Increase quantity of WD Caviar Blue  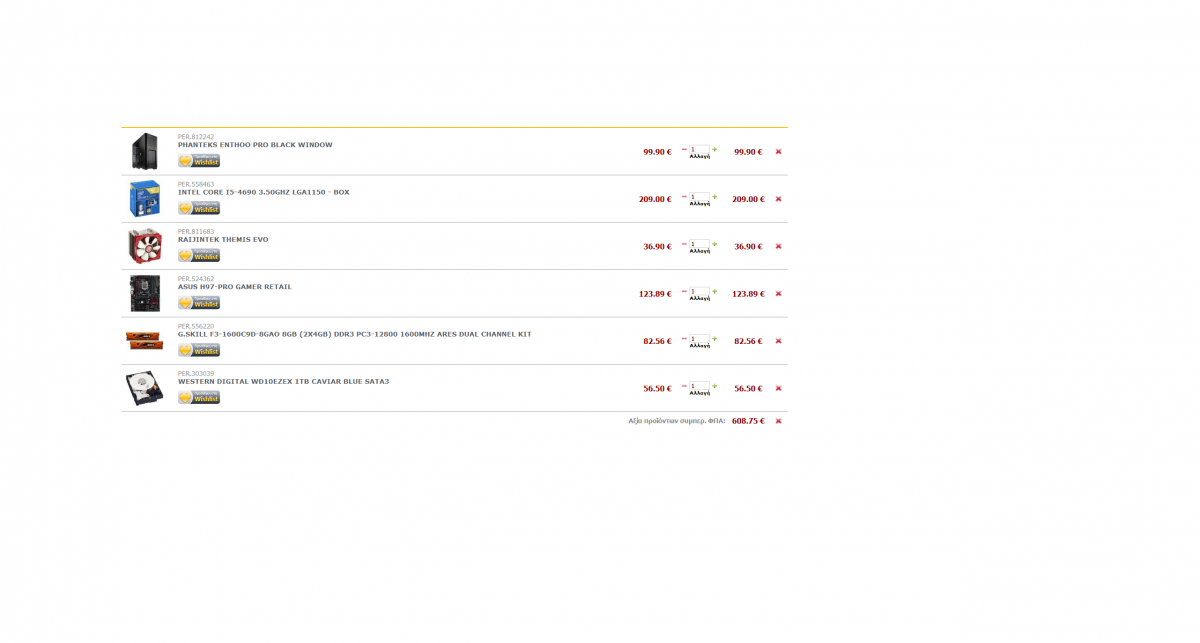click(715, 385)
